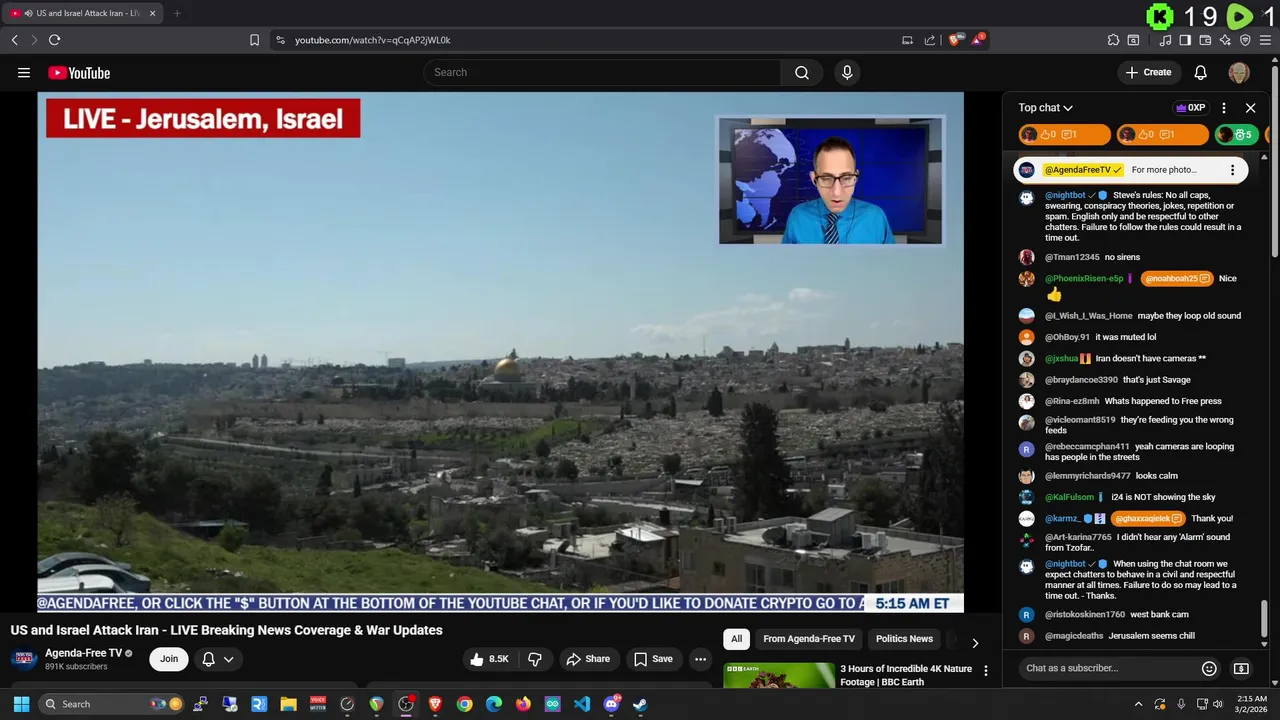
Task: Open the Leo AI sparkle icon
Action: [x=1225, y=40]
